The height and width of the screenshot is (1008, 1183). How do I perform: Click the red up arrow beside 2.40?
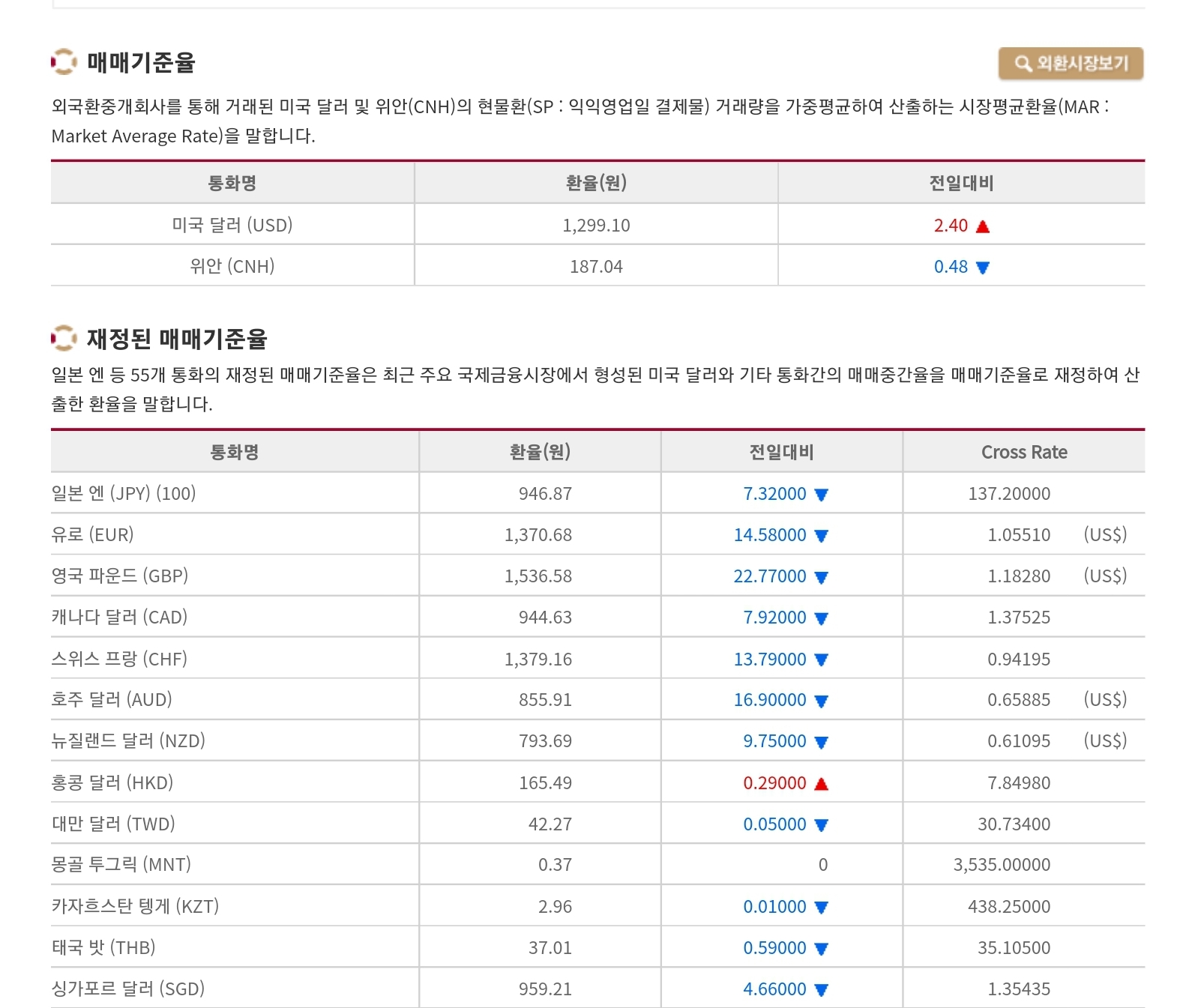point(983,226)
